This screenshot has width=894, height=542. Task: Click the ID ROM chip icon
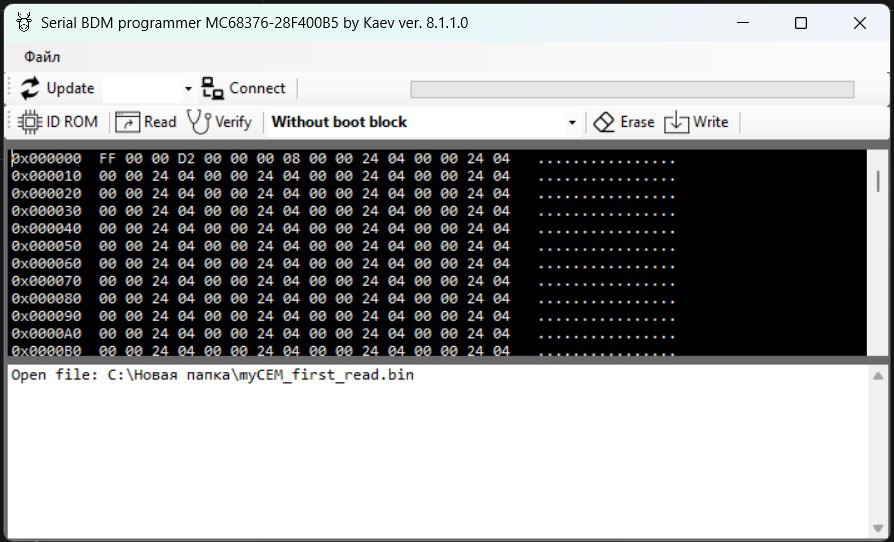(30, 122)
